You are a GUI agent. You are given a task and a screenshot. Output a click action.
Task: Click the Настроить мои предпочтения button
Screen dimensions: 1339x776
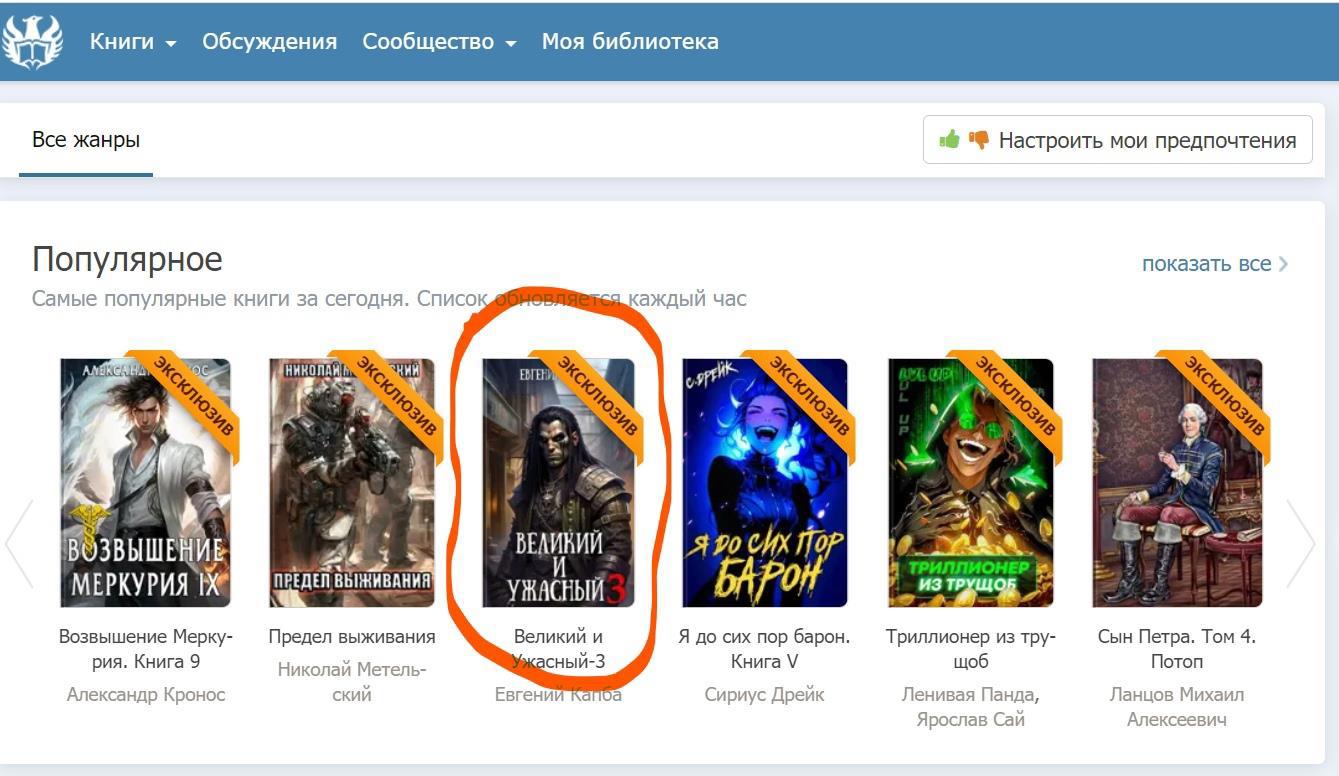click(1117, 141)
